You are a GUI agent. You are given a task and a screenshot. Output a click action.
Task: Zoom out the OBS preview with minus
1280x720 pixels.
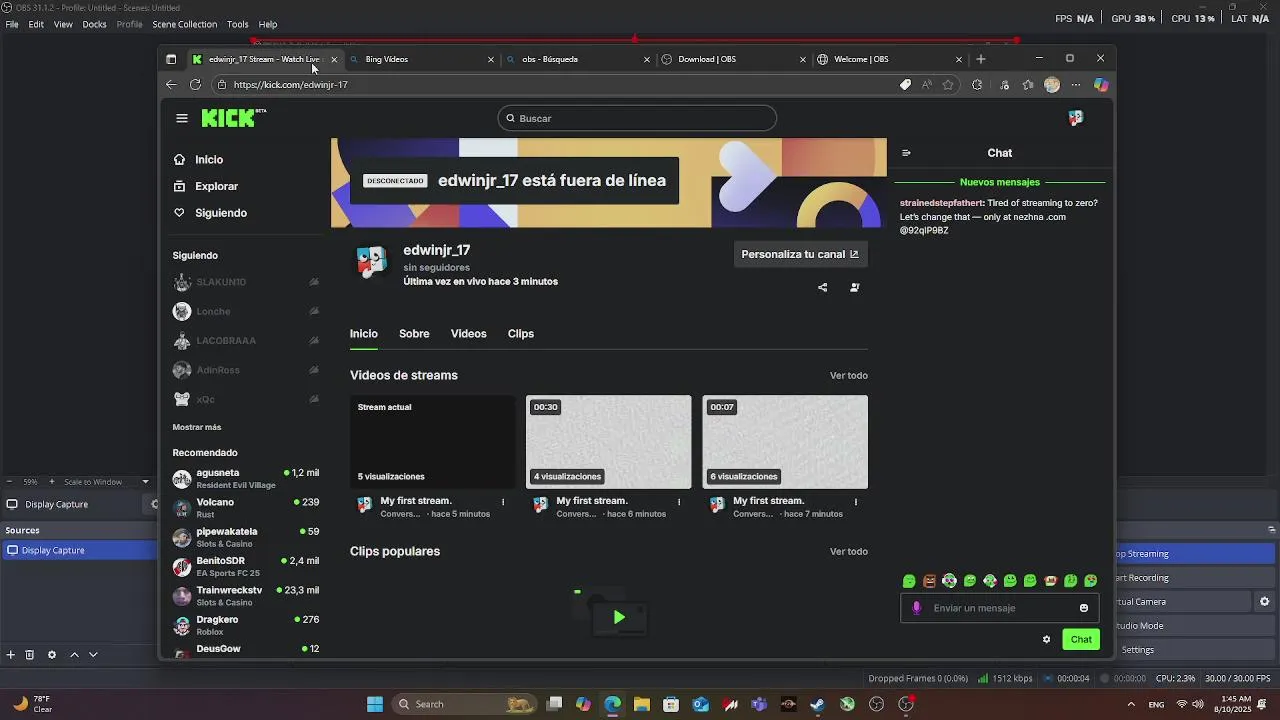coord(11,482)
